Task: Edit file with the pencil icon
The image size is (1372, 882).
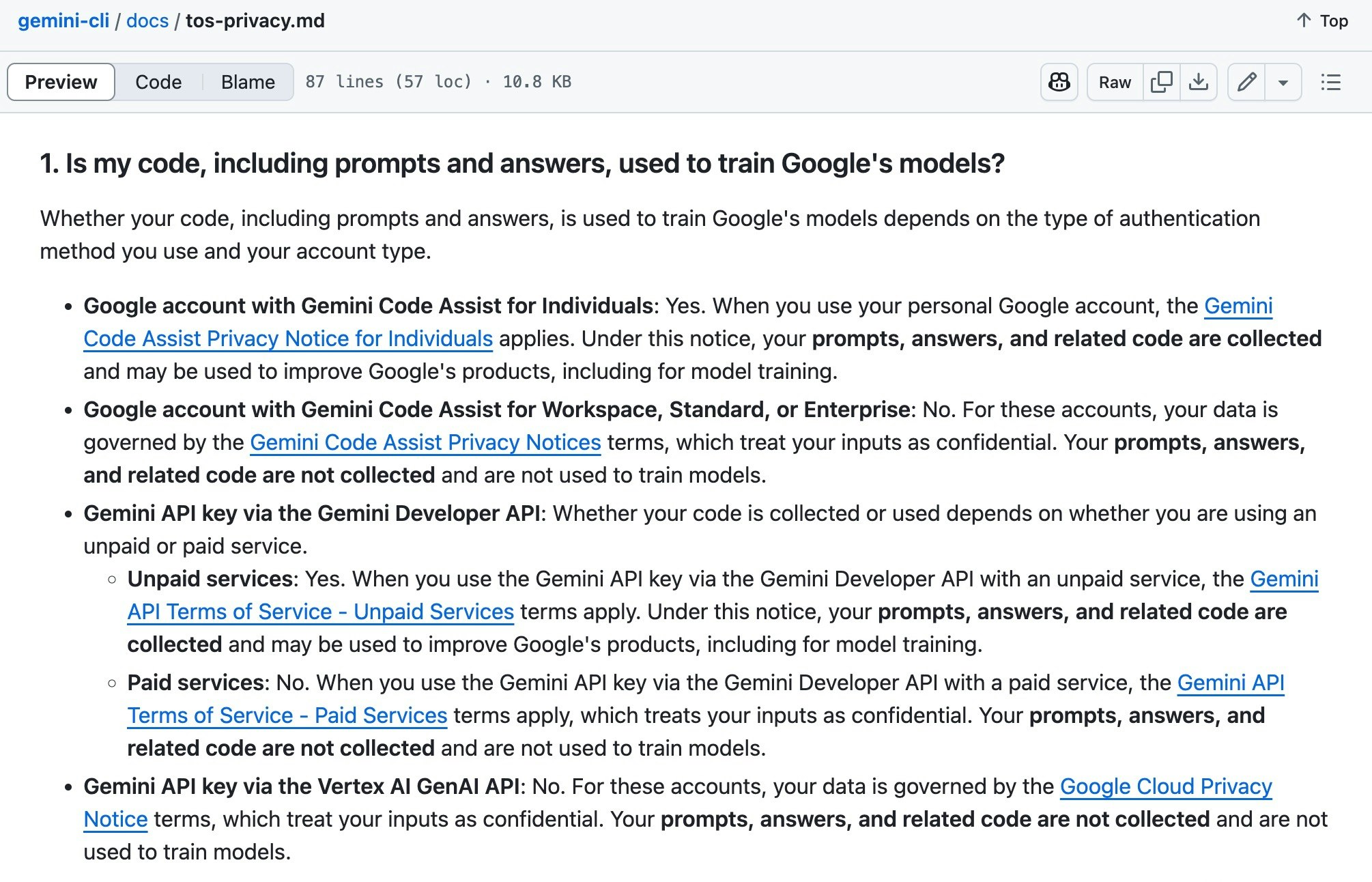Action: click(1246, 82)
